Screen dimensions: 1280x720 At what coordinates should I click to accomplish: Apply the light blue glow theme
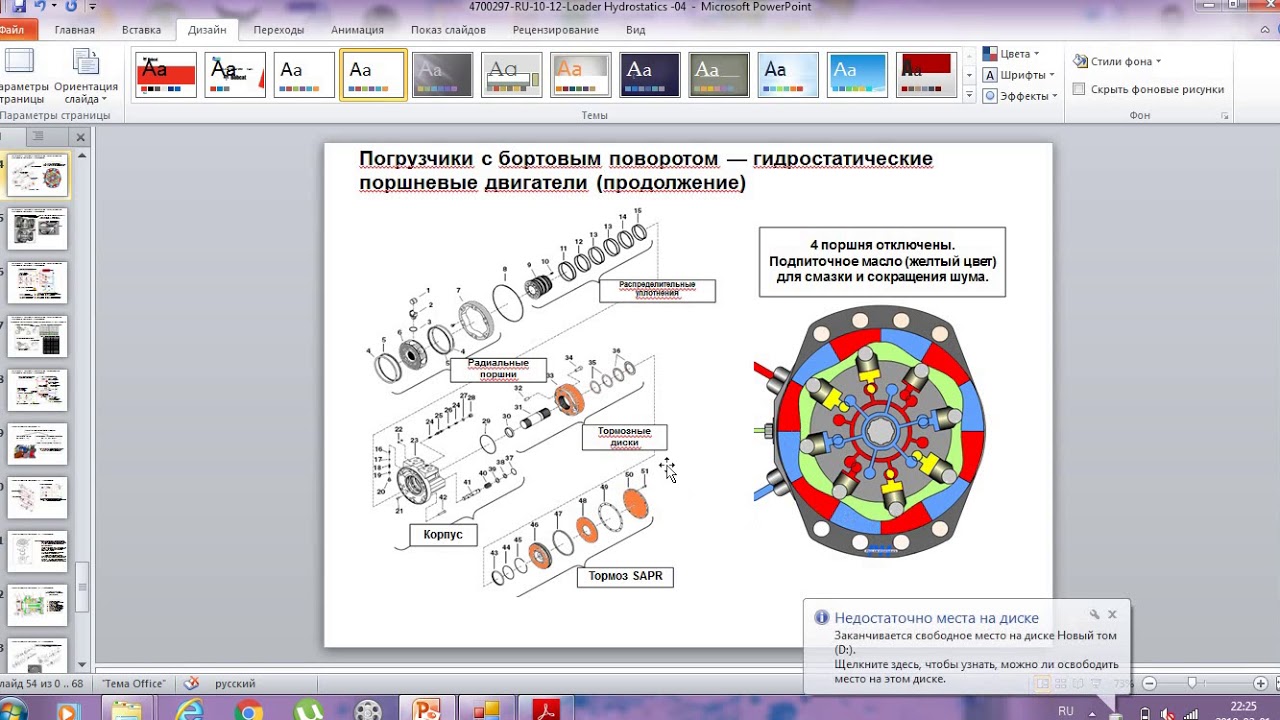tap(788, 74)
